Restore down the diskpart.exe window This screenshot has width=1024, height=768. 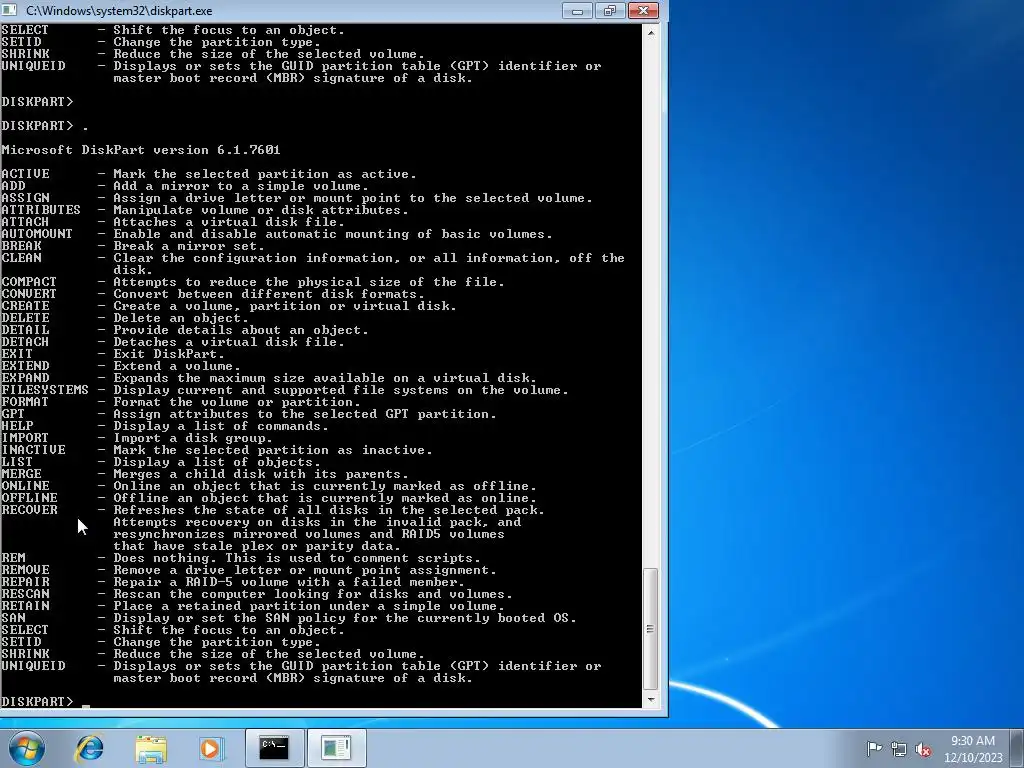[609, 10]
